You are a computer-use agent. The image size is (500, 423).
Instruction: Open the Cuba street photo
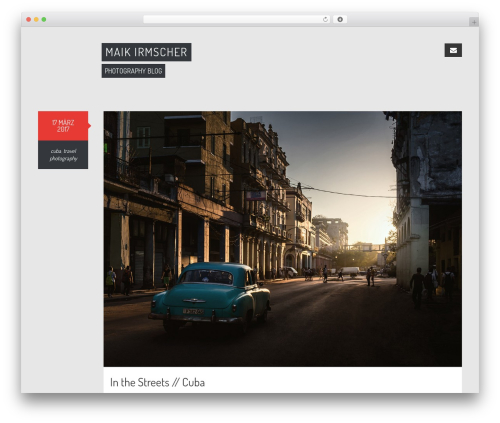click(283, 239)
